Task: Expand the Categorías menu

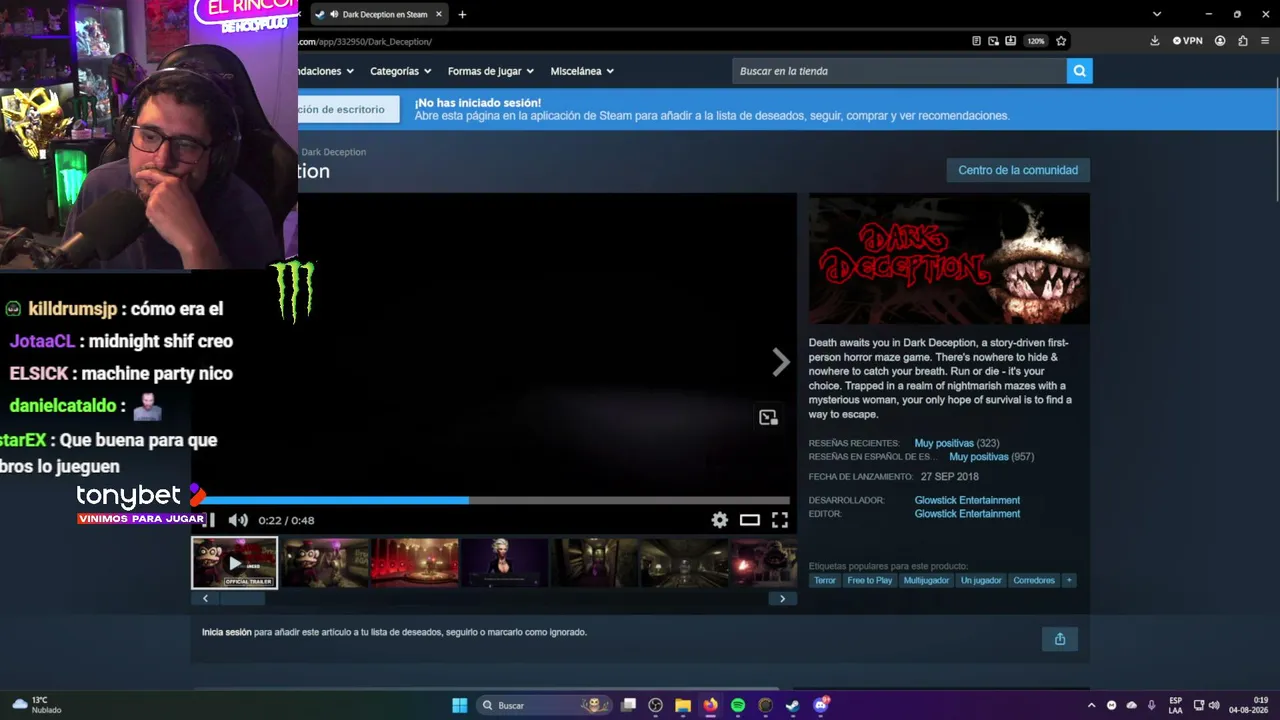Action: [401, 71]
